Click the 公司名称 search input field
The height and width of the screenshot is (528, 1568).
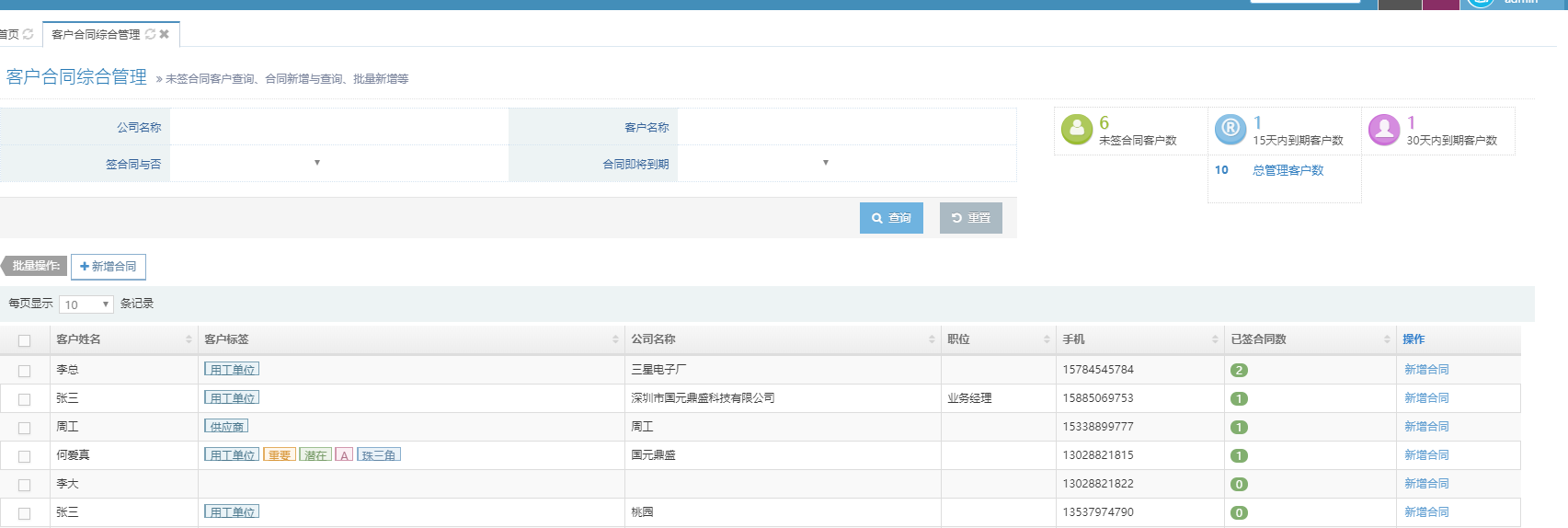(x=338, y=127)
